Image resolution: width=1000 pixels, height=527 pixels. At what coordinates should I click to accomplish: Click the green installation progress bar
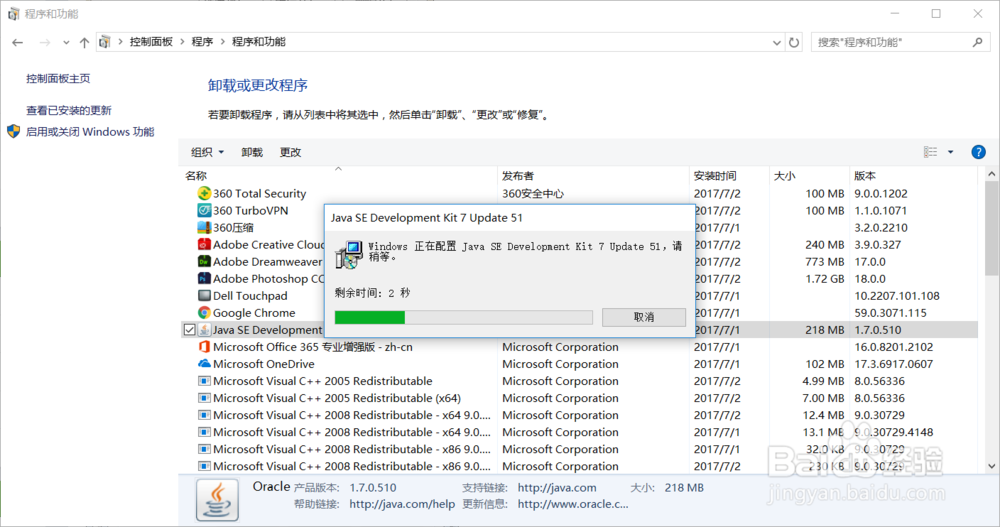pos(370,317)
